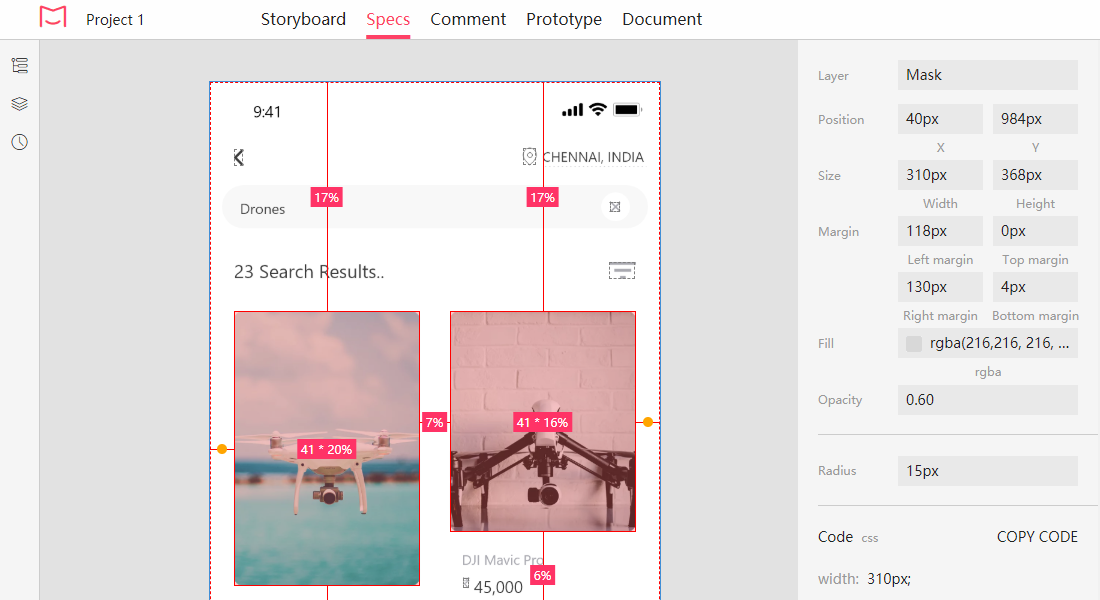
Task: Click the Opacity field 0.60
Action: 987,399
